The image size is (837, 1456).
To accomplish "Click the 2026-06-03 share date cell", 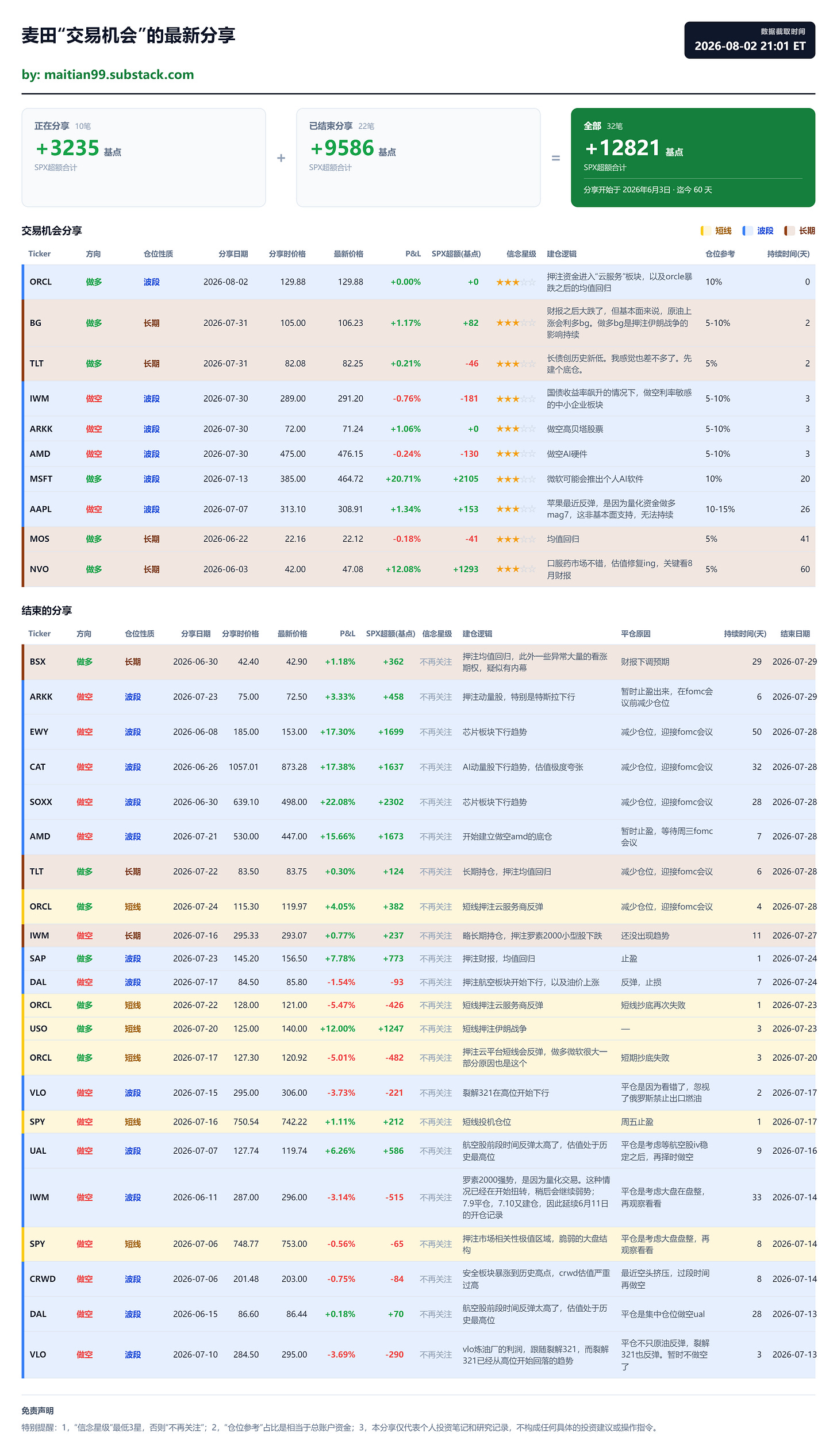I will click(x=225, y=569).
